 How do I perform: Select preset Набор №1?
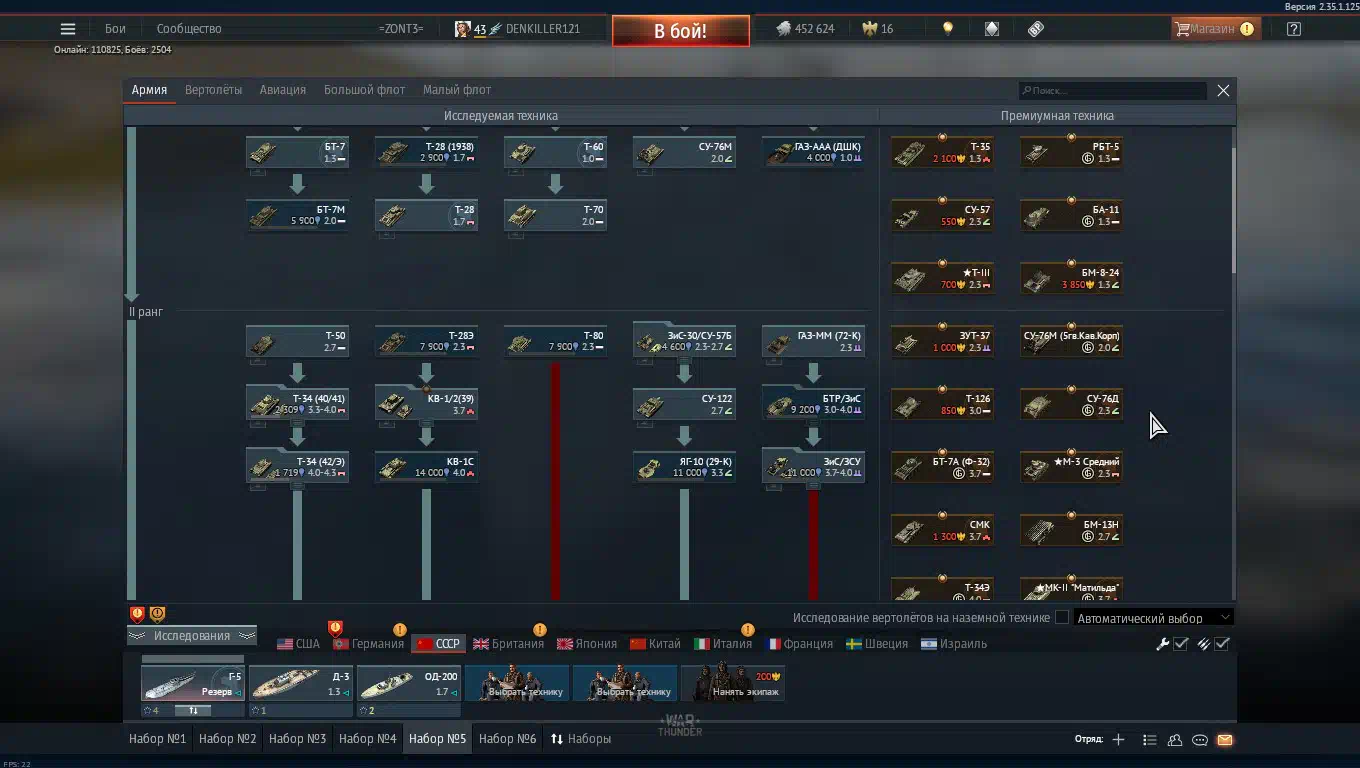[x=158, y=739]
